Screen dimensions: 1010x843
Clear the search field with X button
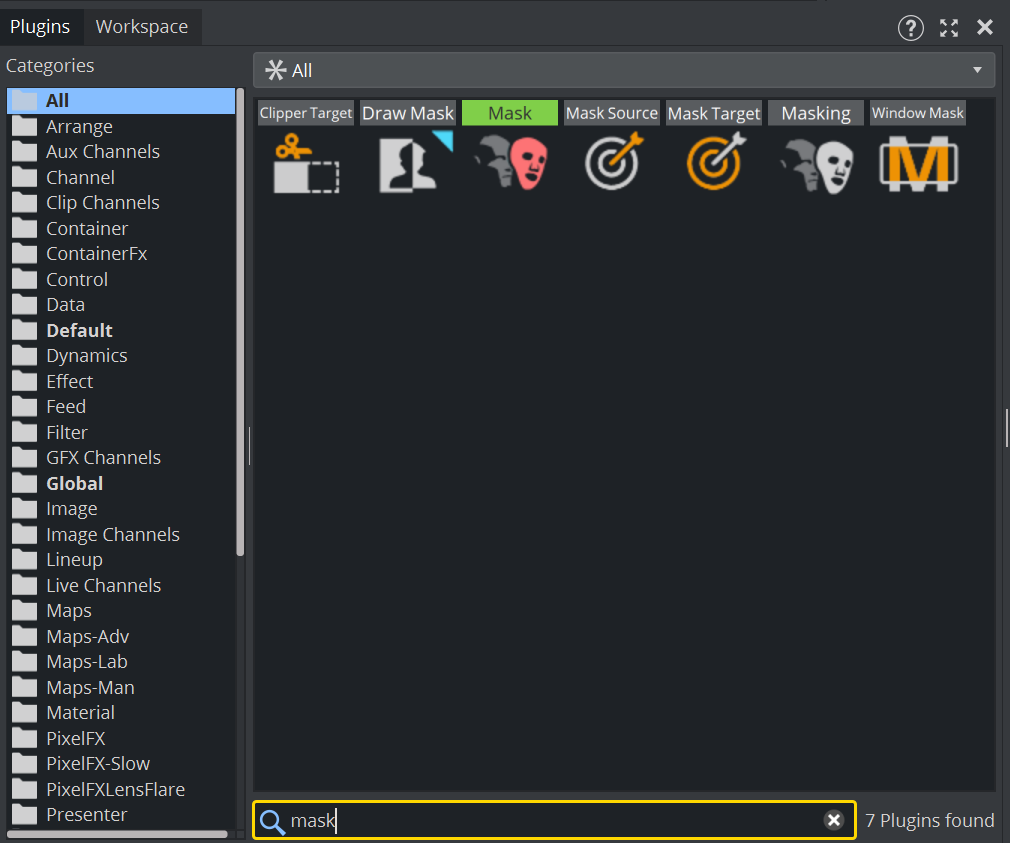833,821
